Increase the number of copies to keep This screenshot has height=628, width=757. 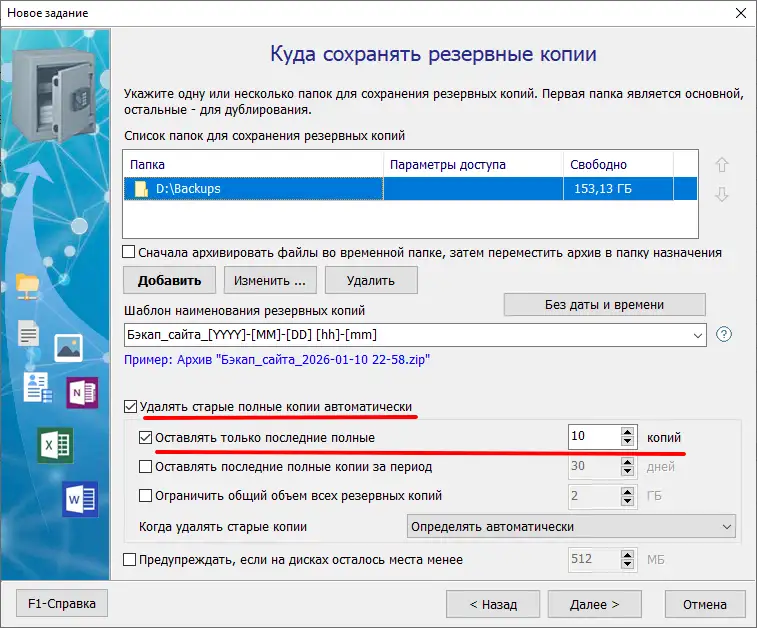627,432
